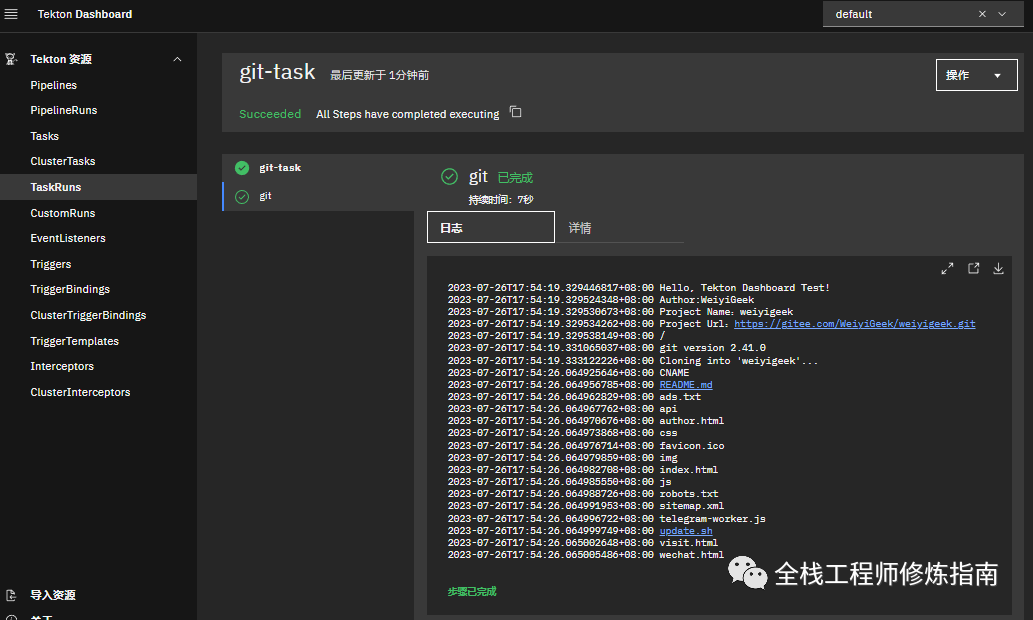
Task: Clear the default namespace selection
Action: pyautogui.click(x=982, y=14)
